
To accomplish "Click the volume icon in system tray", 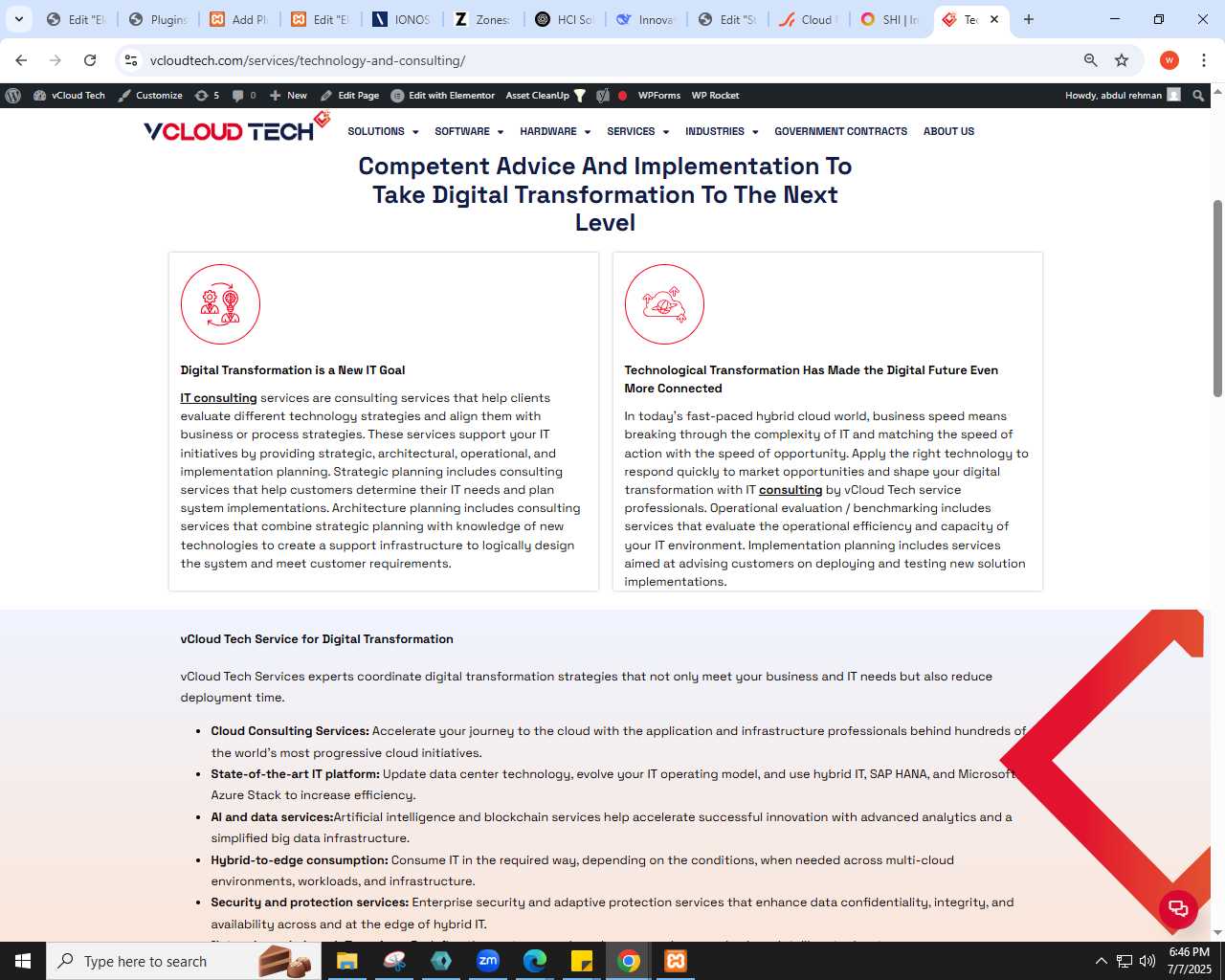I will (x=1147, y=961).
